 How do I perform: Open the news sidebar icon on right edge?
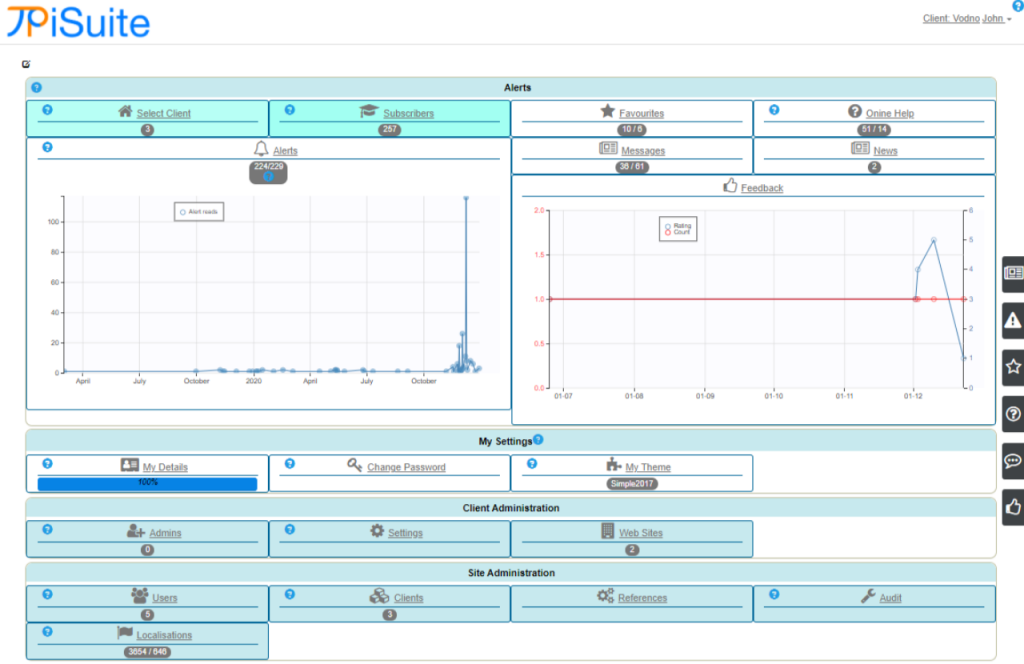(x=1012, y=273)
